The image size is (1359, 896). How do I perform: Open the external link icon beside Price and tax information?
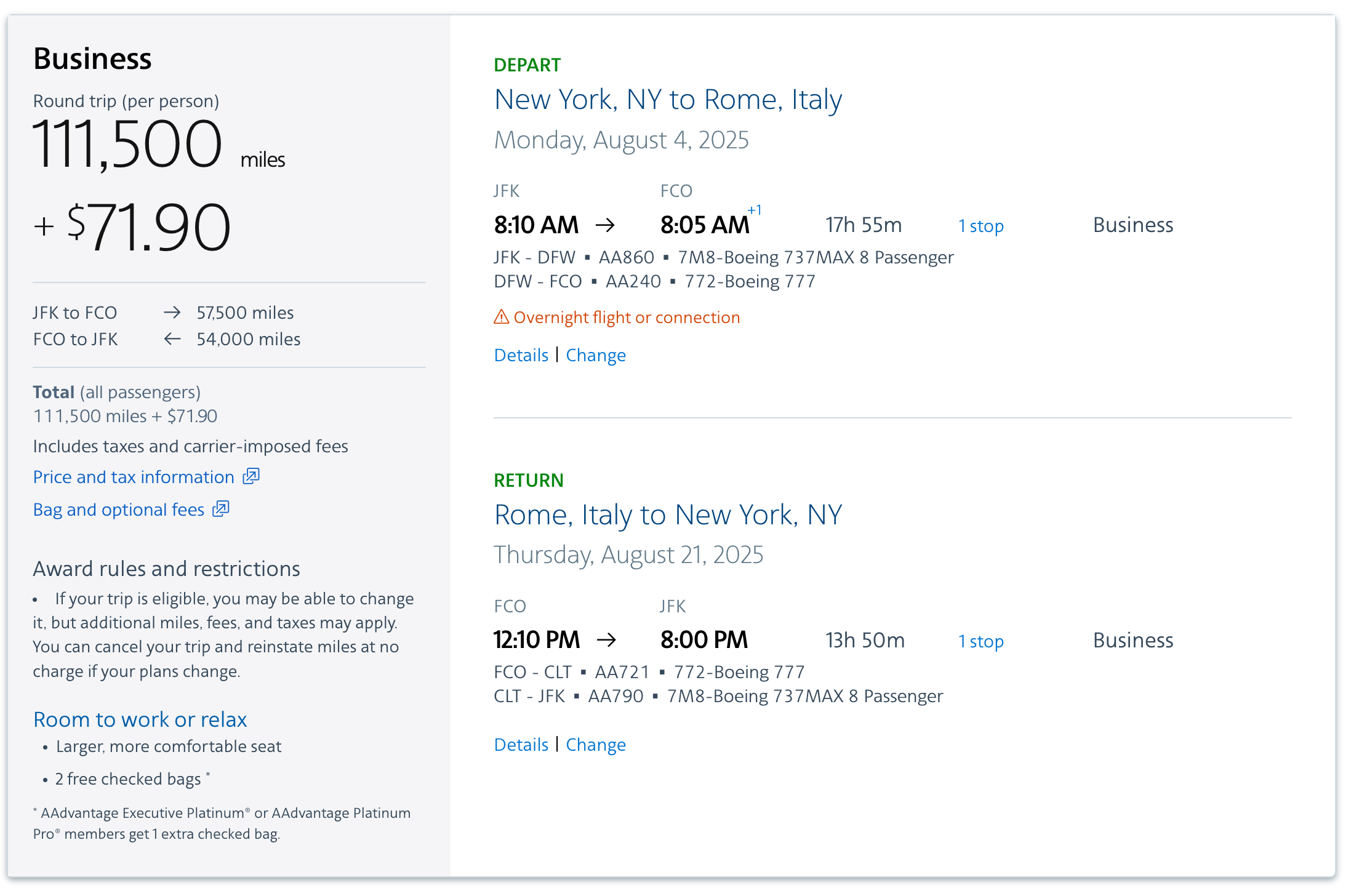click(251, 477)
